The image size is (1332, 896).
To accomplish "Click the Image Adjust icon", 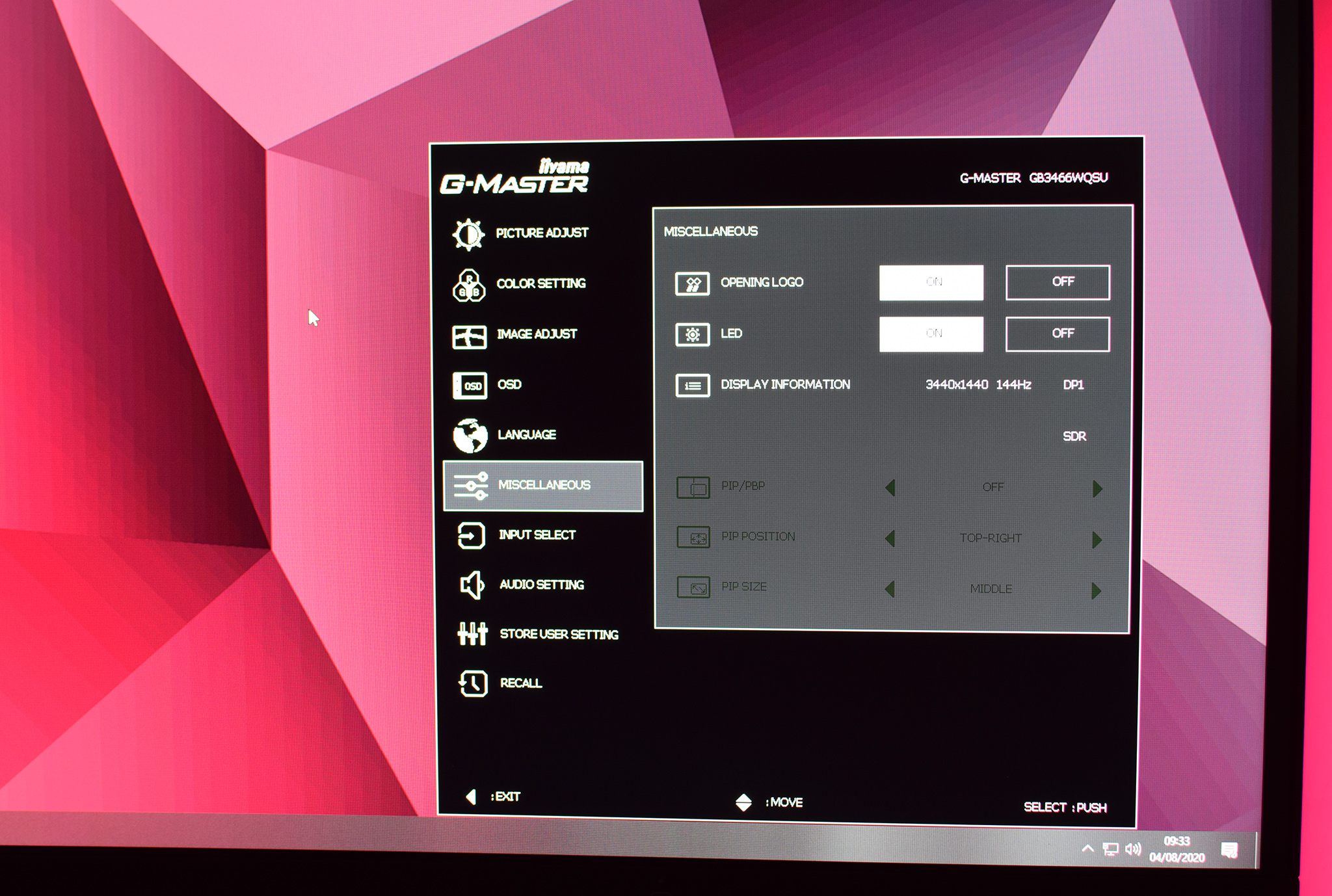I will tap(469, 337).
